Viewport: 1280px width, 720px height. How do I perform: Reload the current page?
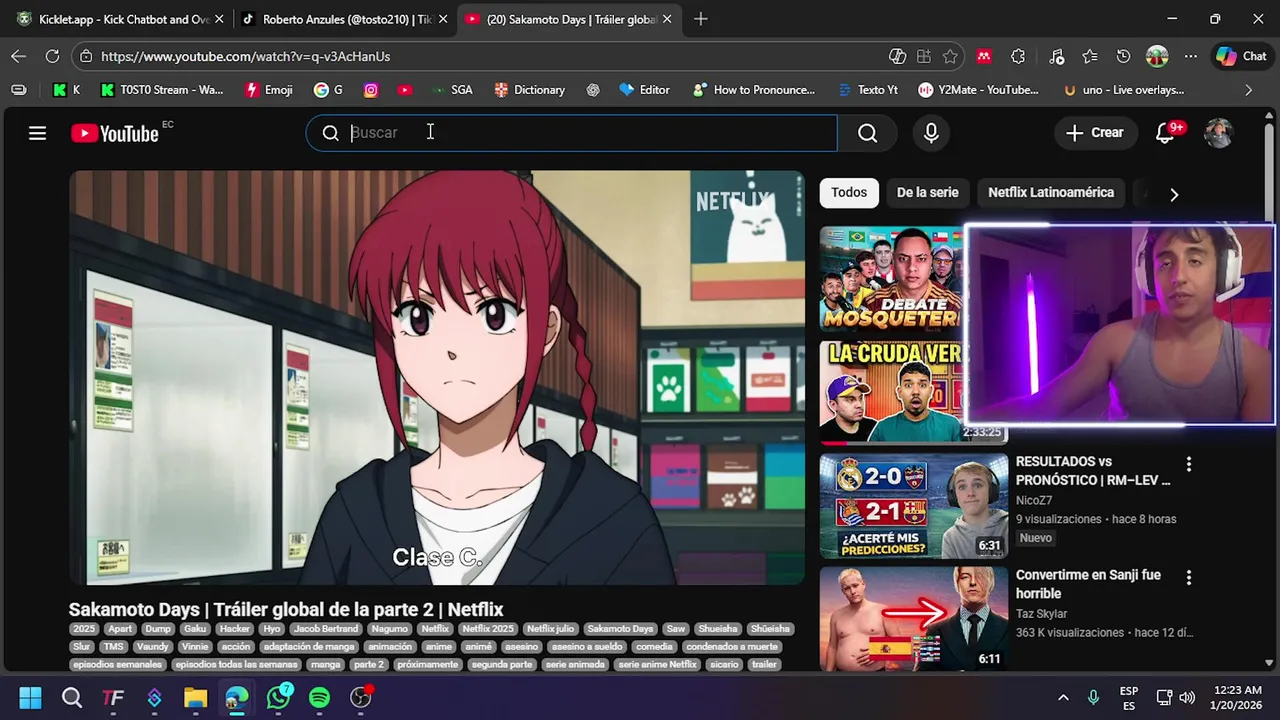[52, 56]
